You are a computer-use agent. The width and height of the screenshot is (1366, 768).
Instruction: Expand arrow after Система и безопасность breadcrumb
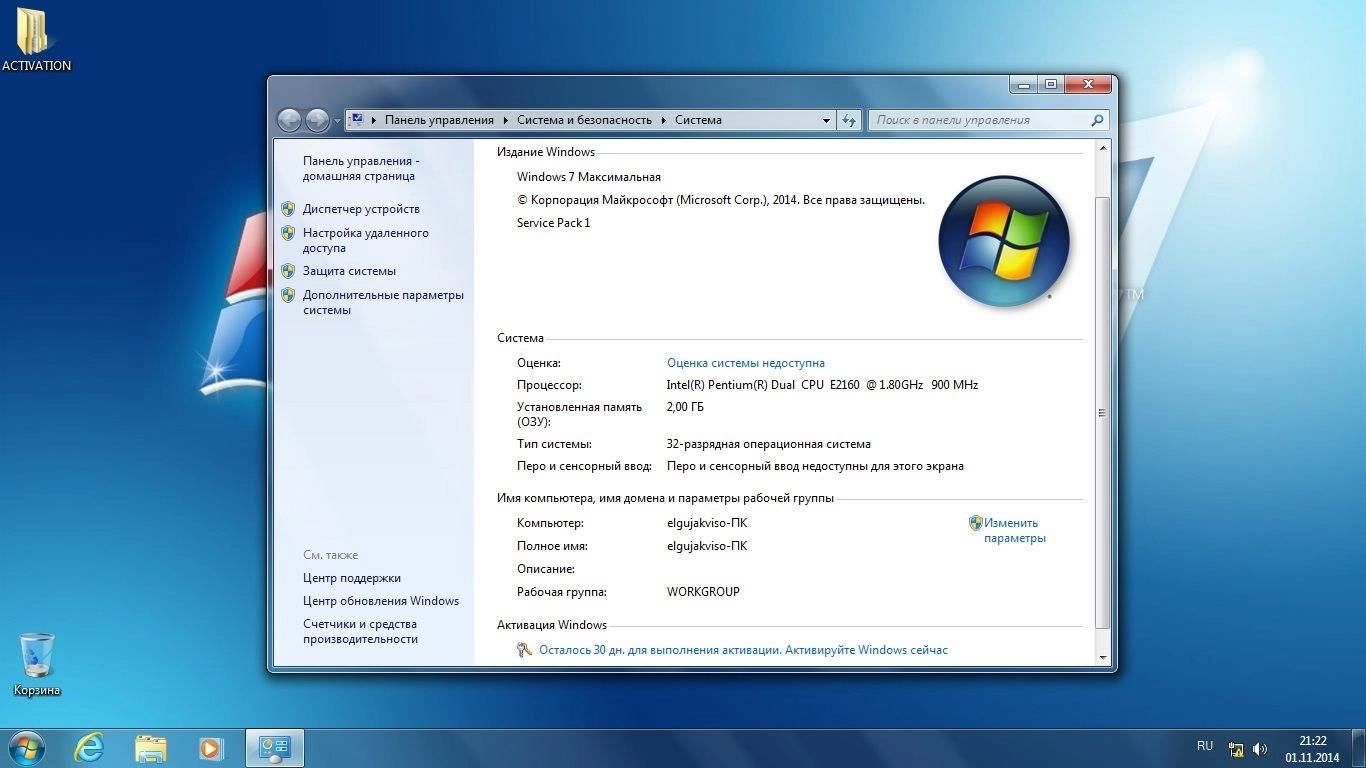[x=663, y=120]
